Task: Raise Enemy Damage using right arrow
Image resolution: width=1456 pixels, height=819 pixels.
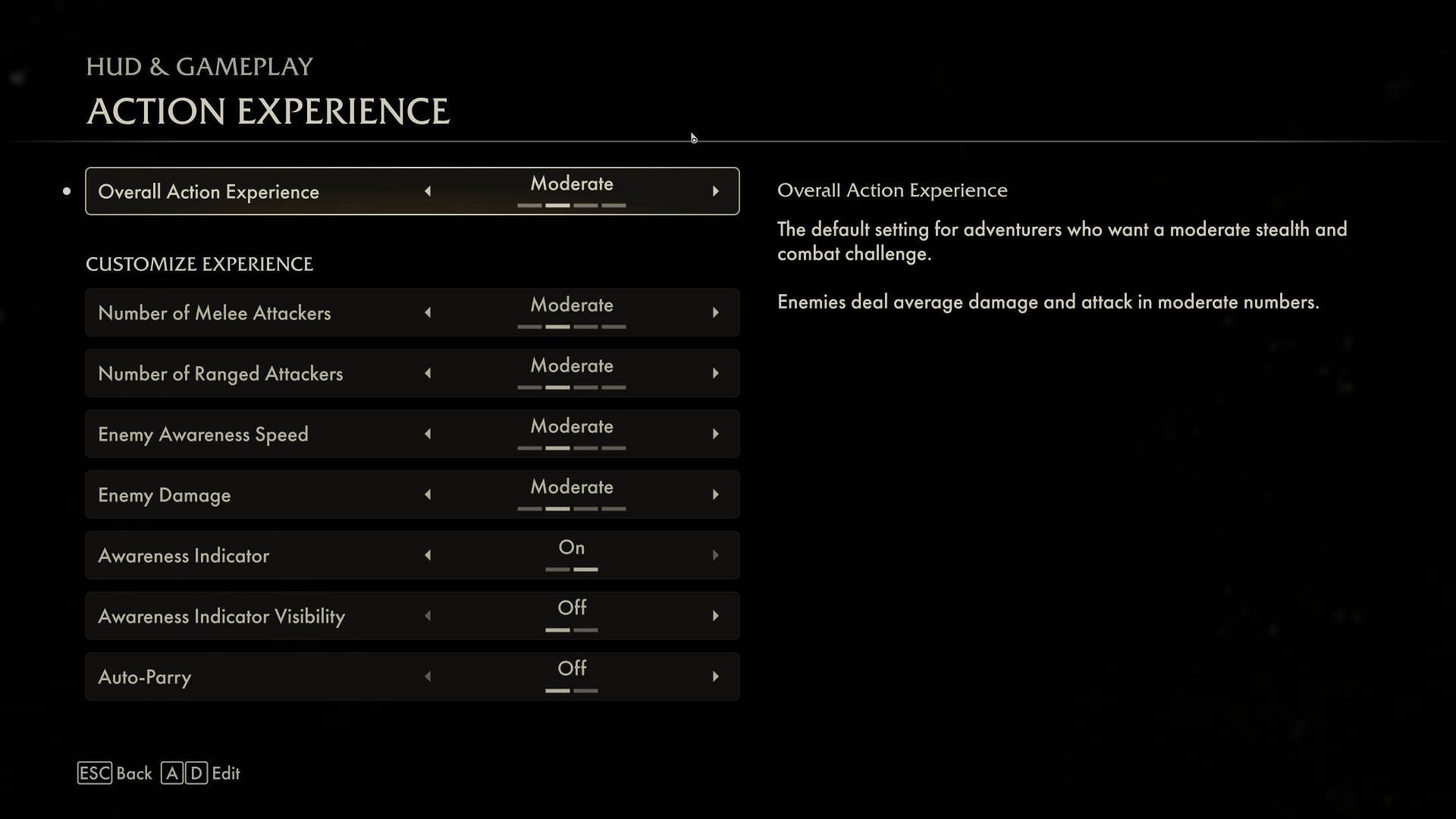Action: pos(715,494)
